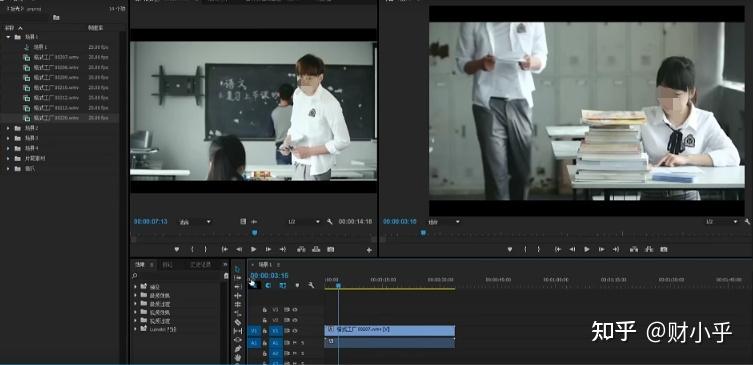The image size is (753, 365).
Task: Step back one frame in Source monitor
Action: point(239,249)
